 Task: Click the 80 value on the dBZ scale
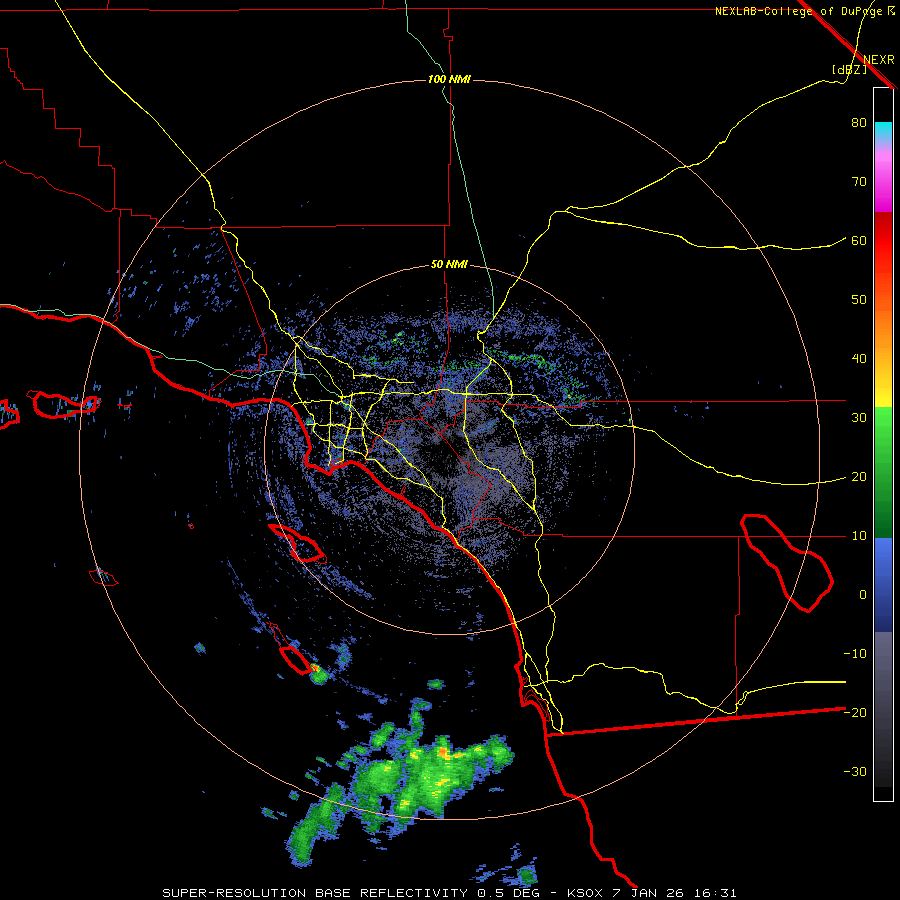tap(859, 123)
